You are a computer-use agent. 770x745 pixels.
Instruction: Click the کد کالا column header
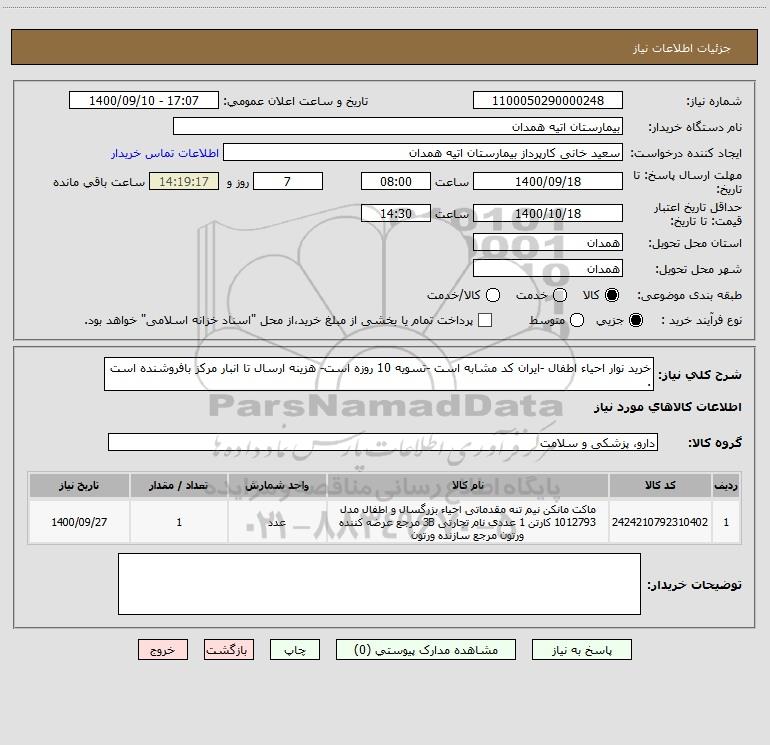pyautogui.click(x=660, y=485)
